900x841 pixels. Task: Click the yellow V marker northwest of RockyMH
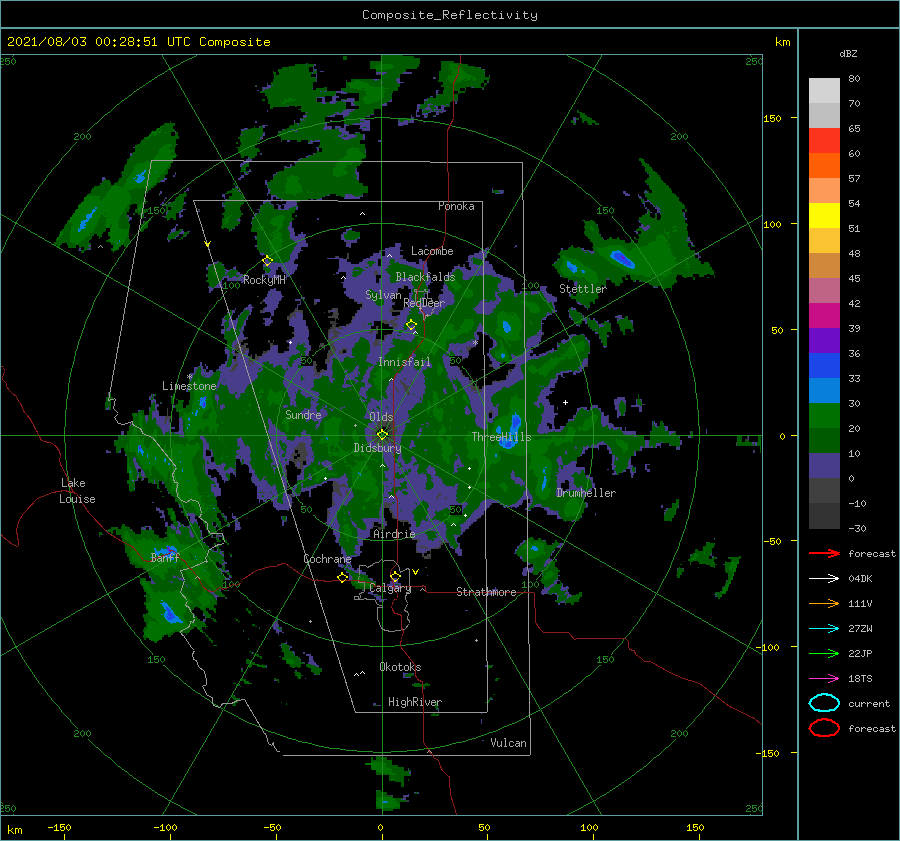tap(207, 244)
